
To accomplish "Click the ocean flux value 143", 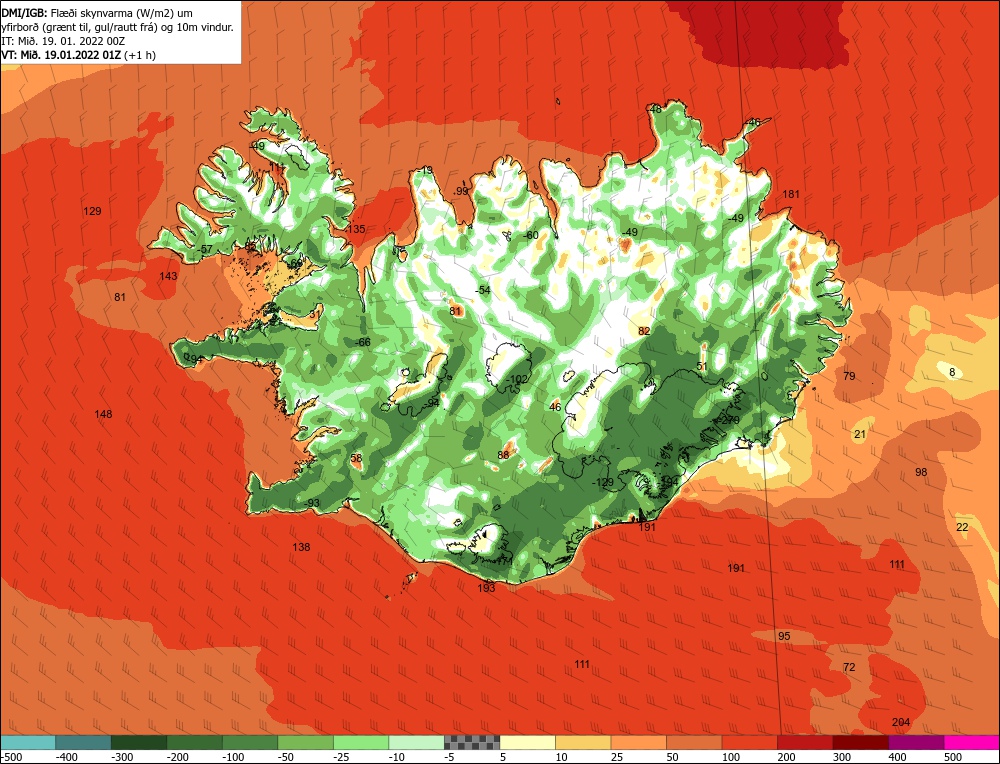I will (168, 276).
